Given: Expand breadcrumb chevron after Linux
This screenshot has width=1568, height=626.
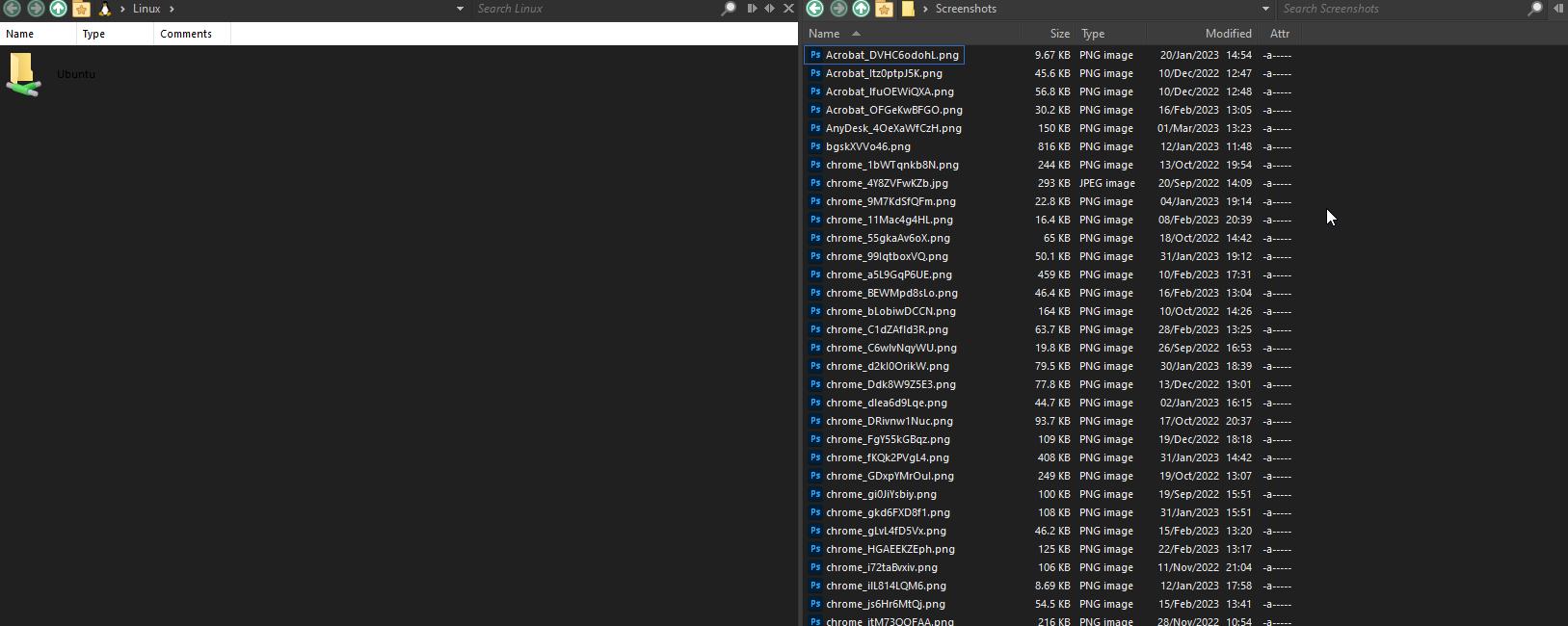Looking at the screenshot, I should (172, 9).
